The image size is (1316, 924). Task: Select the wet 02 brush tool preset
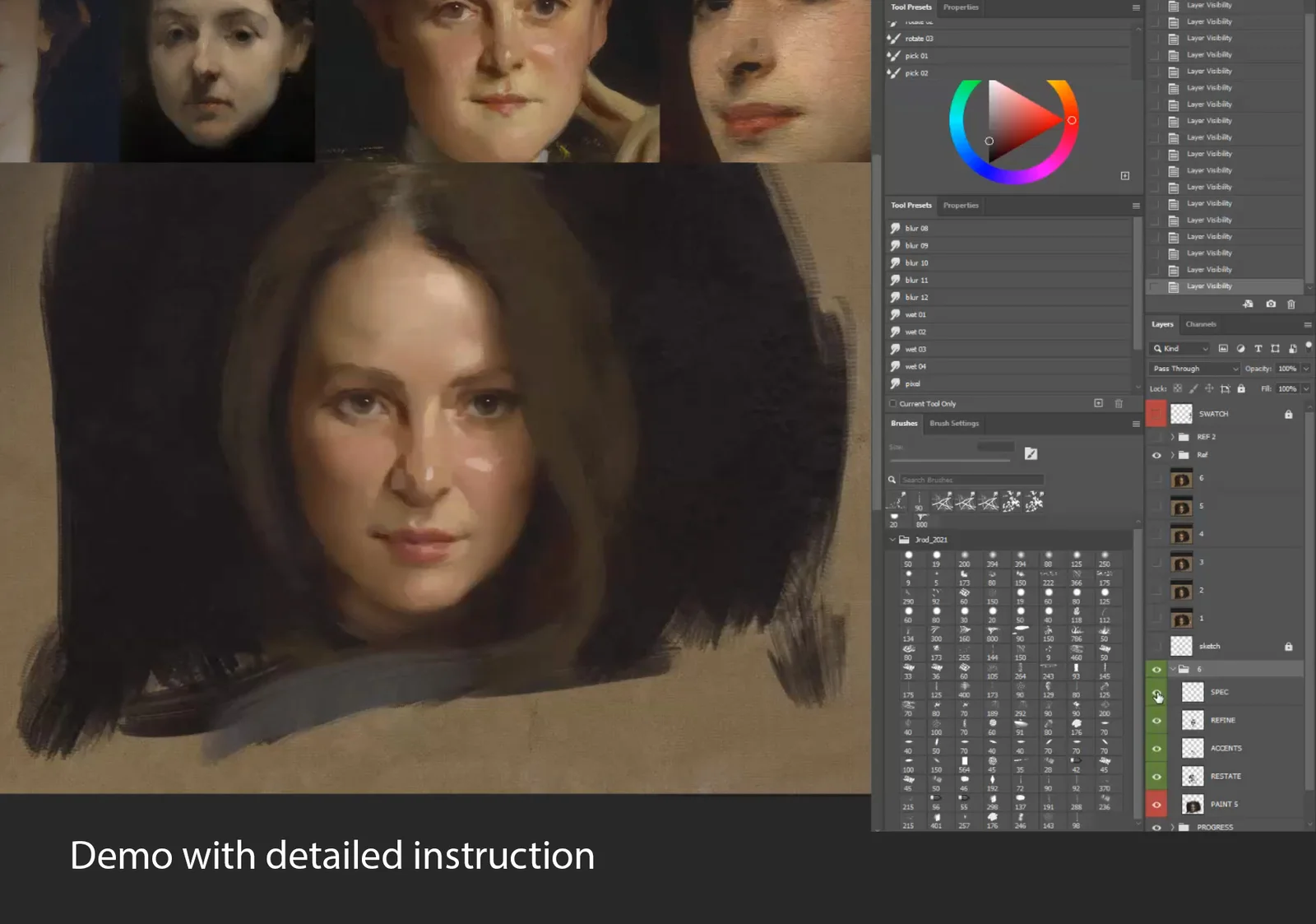point(915,332)
